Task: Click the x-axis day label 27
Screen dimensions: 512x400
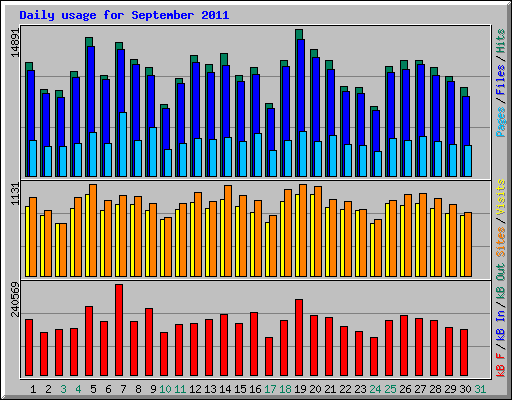Action: (x=420, y=389)
